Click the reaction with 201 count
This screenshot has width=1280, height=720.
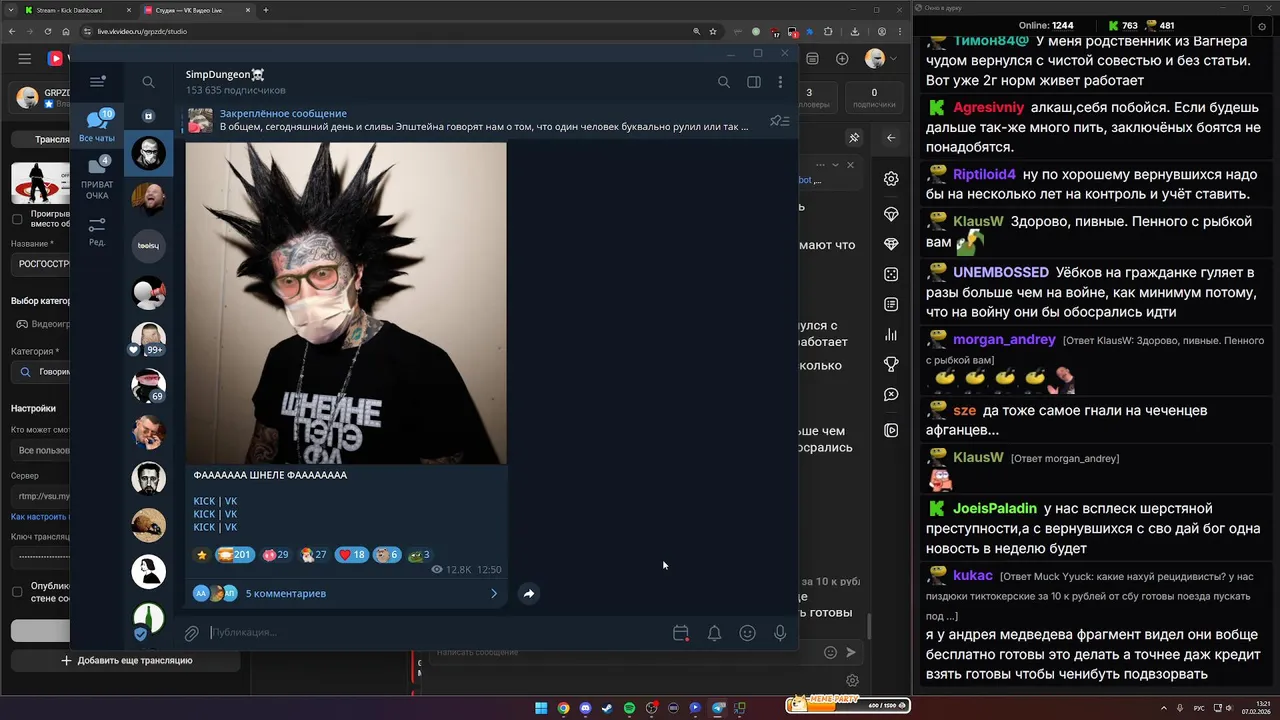(234, 555)
